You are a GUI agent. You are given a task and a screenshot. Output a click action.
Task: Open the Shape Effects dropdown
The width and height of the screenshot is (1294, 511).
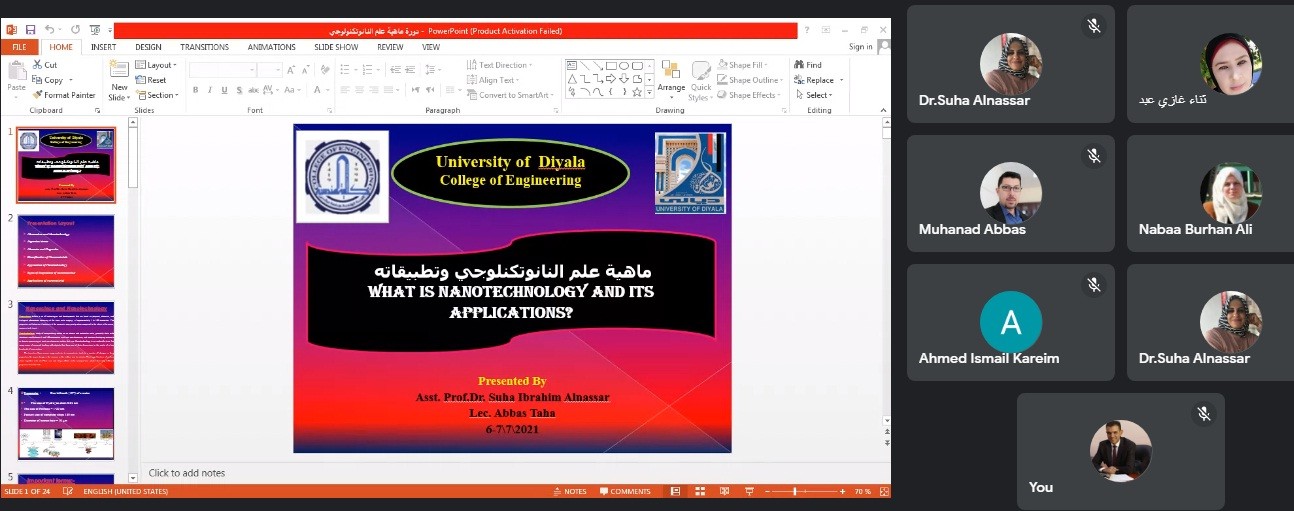(x=749, y=95)
